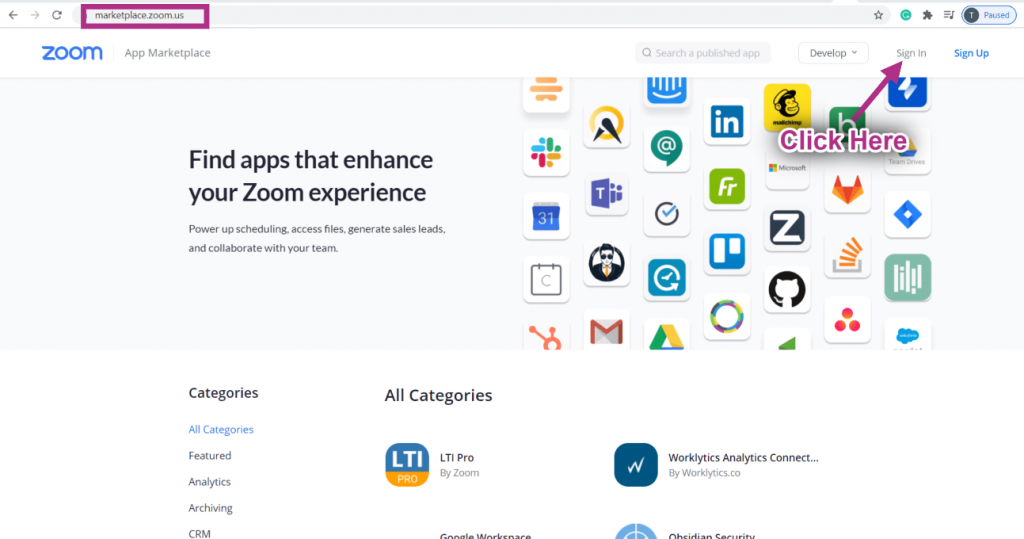
Task: Click the teal @ app icon
Action: point(667,148)
